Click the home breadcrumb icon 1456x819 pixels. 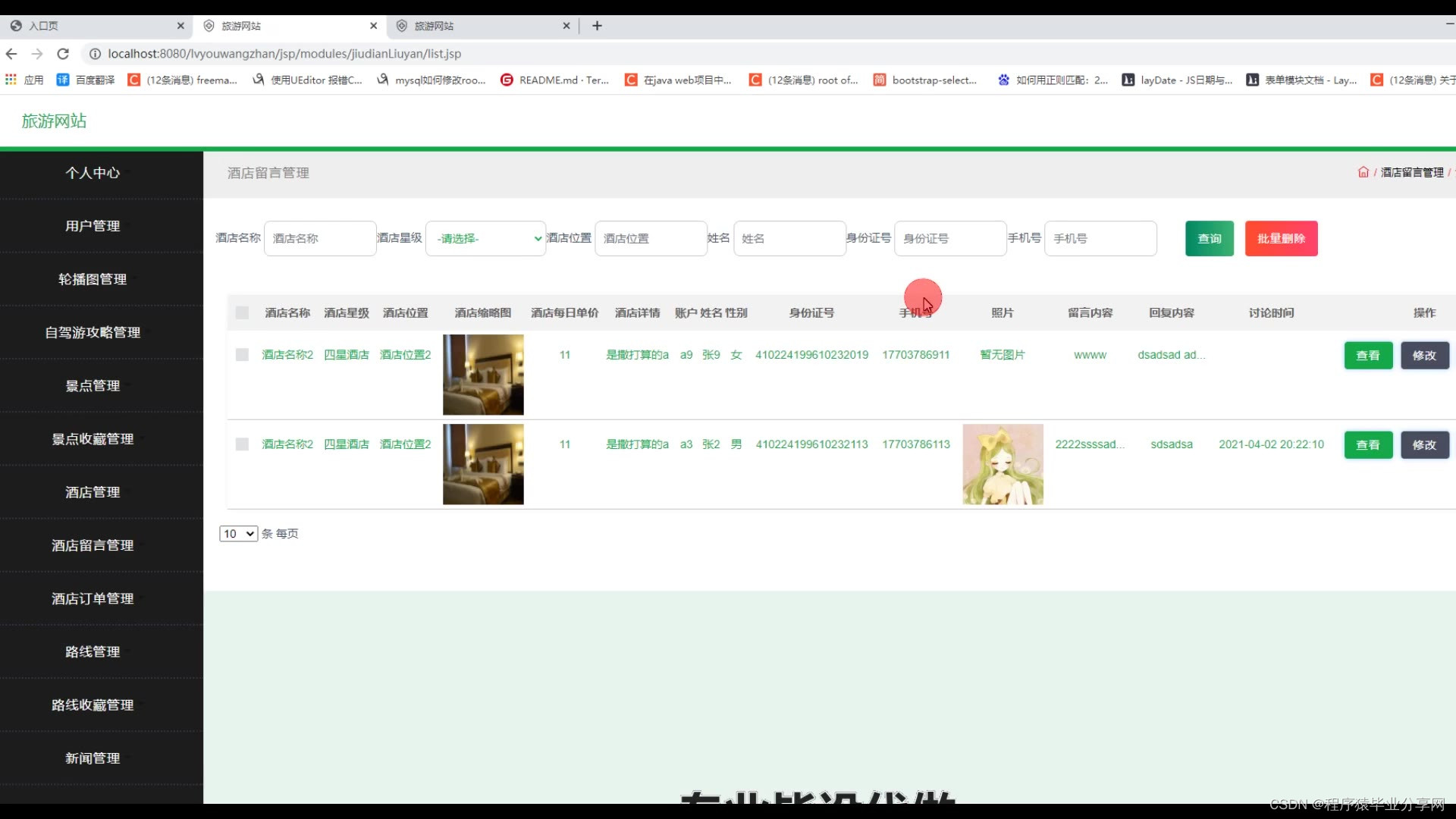click(1363, 172)
